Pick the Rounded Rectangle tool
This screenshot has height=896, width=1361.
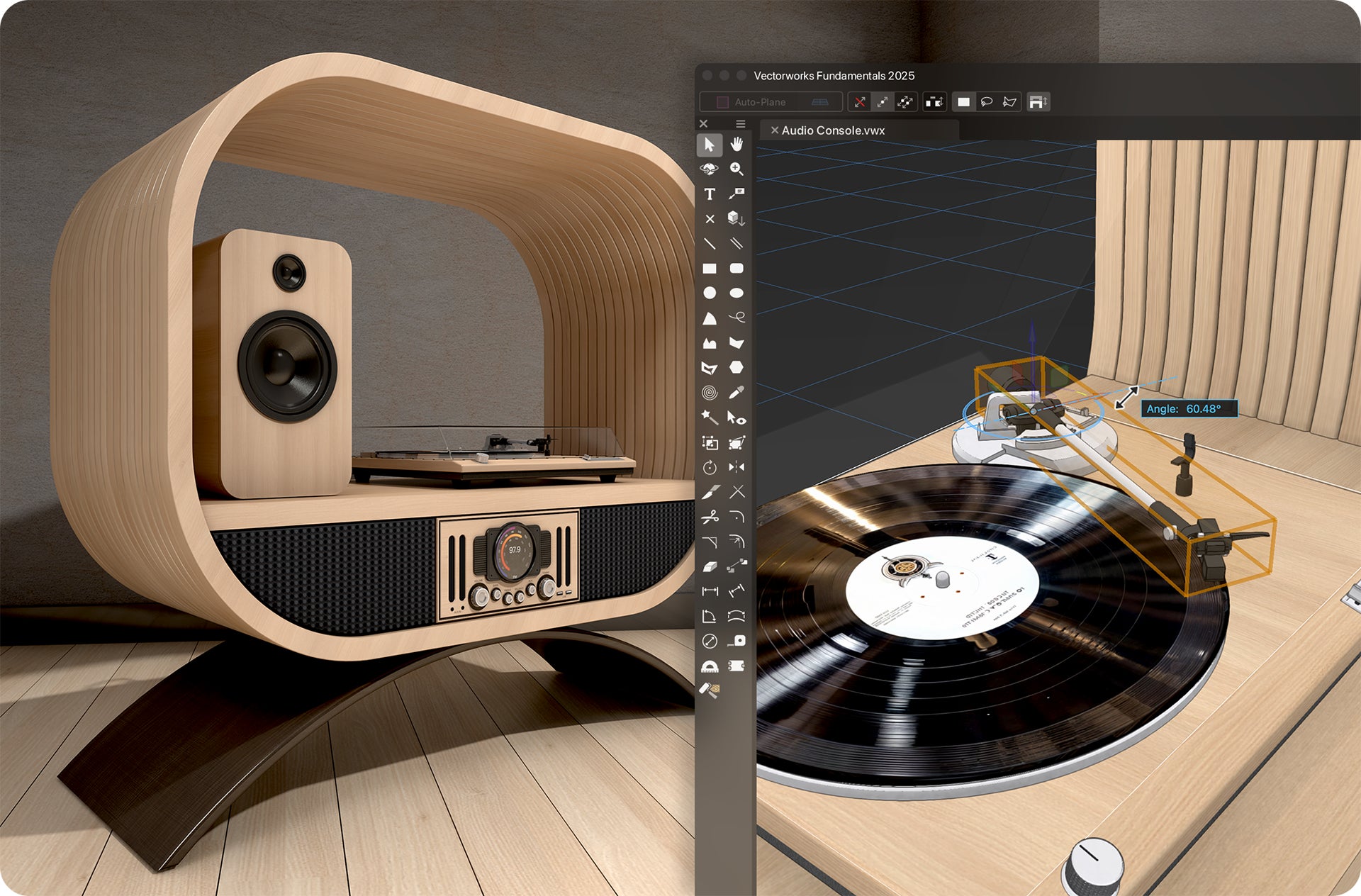[x=736, y=268]
